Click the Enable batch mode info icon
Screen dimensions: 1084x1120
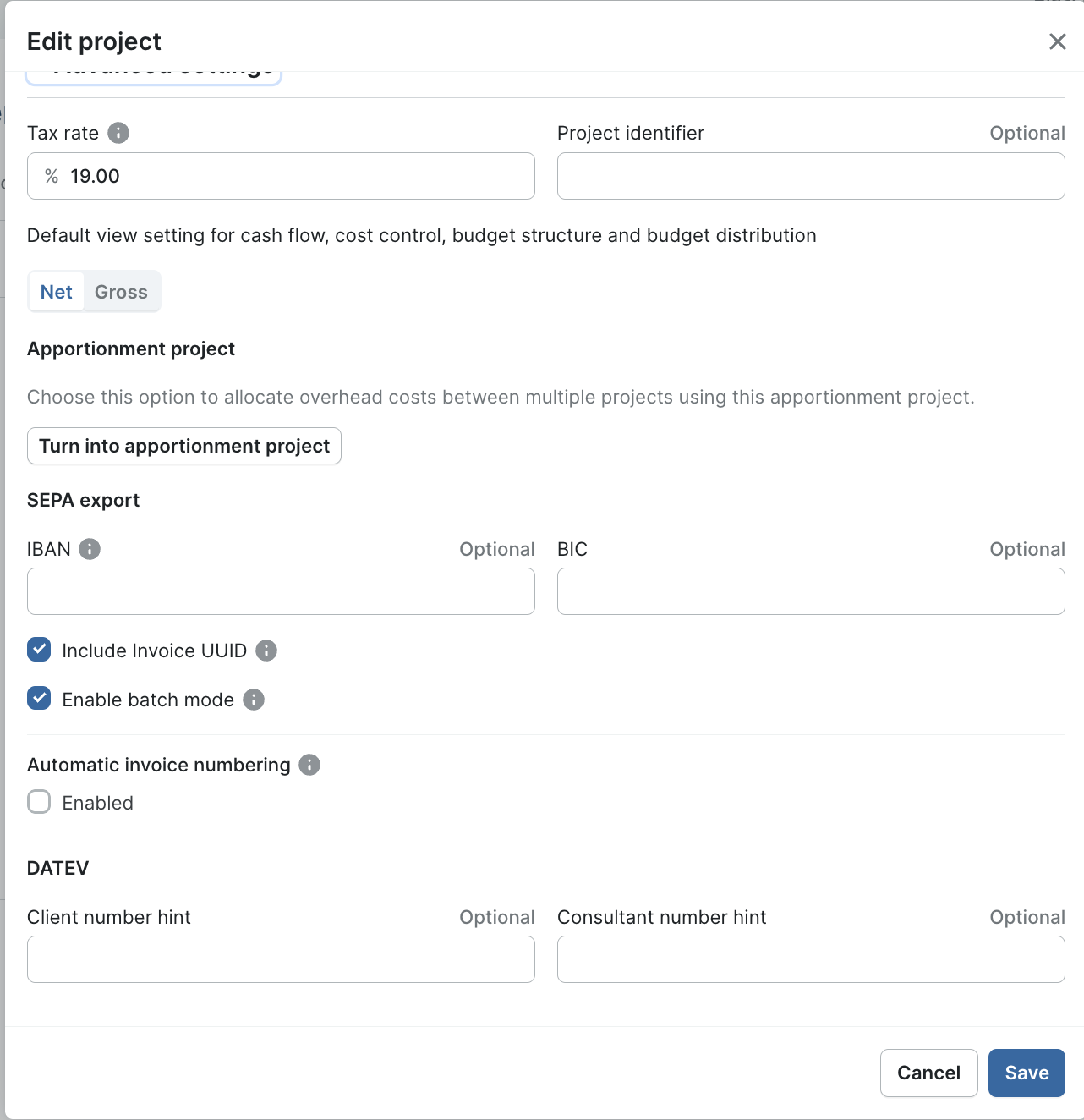[x=254, y=700]
